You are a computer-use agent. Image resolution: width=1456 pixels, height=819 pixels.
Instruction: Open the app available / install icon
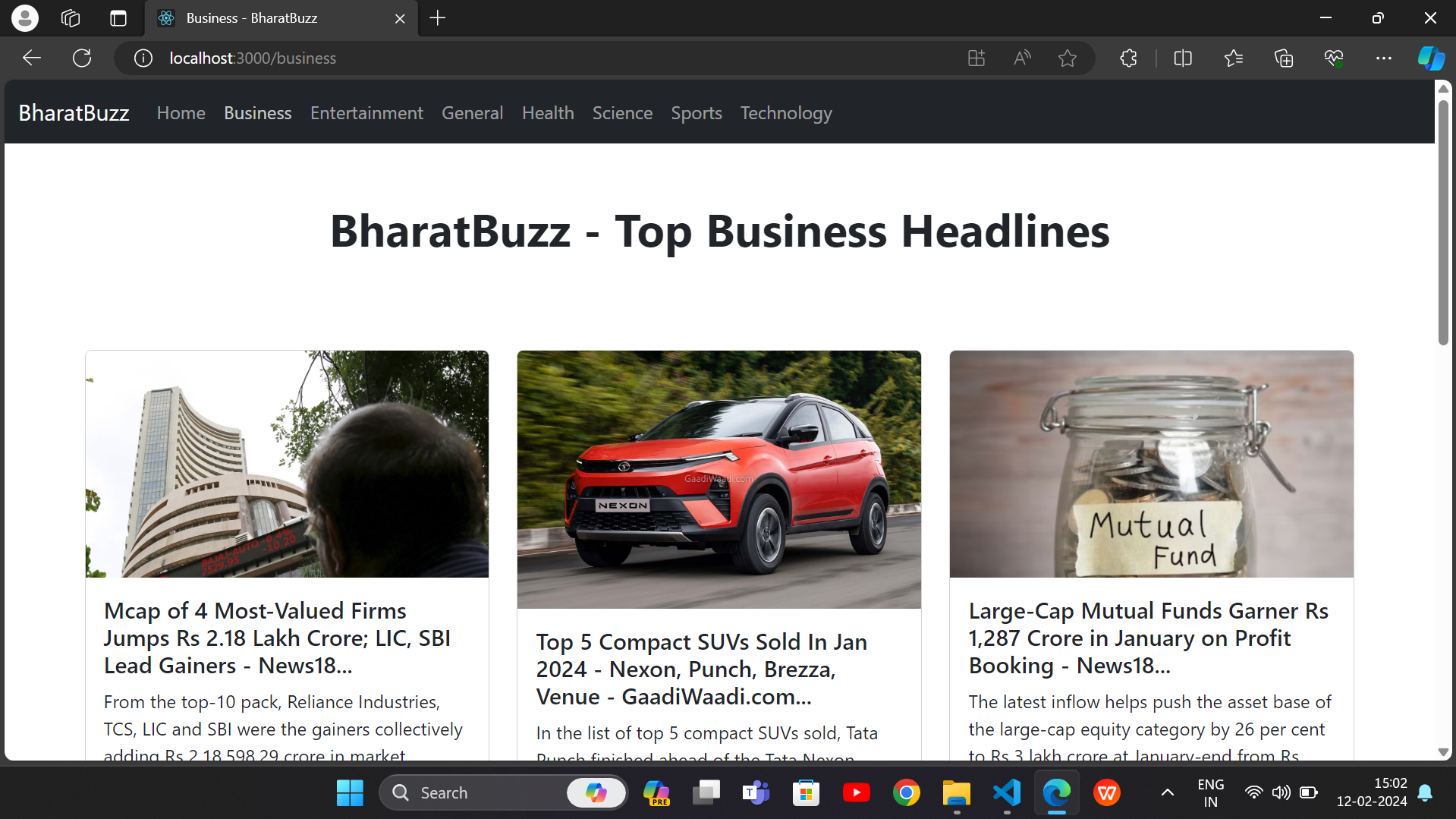tap(976, 58)
